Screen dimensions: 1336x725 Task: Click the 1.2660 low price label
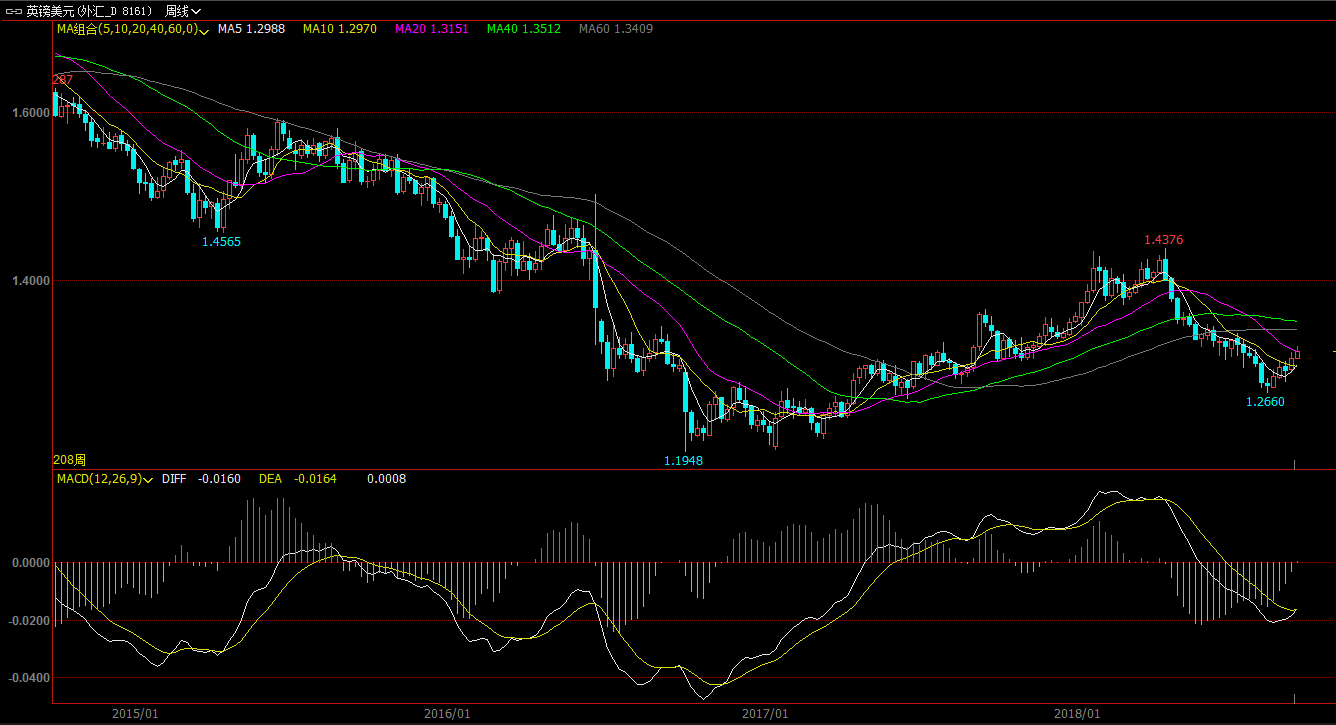1265,402
